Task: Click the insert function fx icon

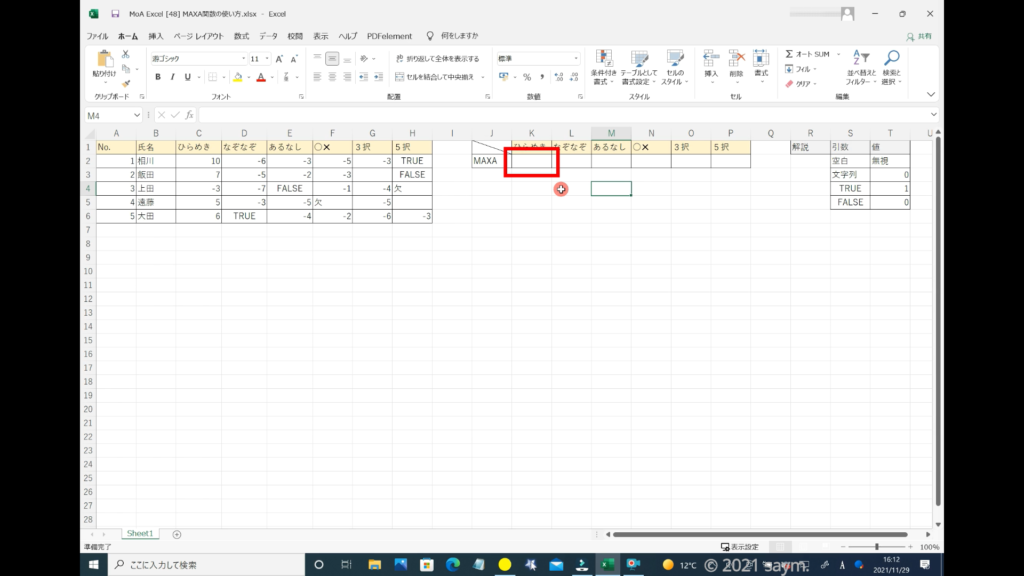Action: point(189,115)
